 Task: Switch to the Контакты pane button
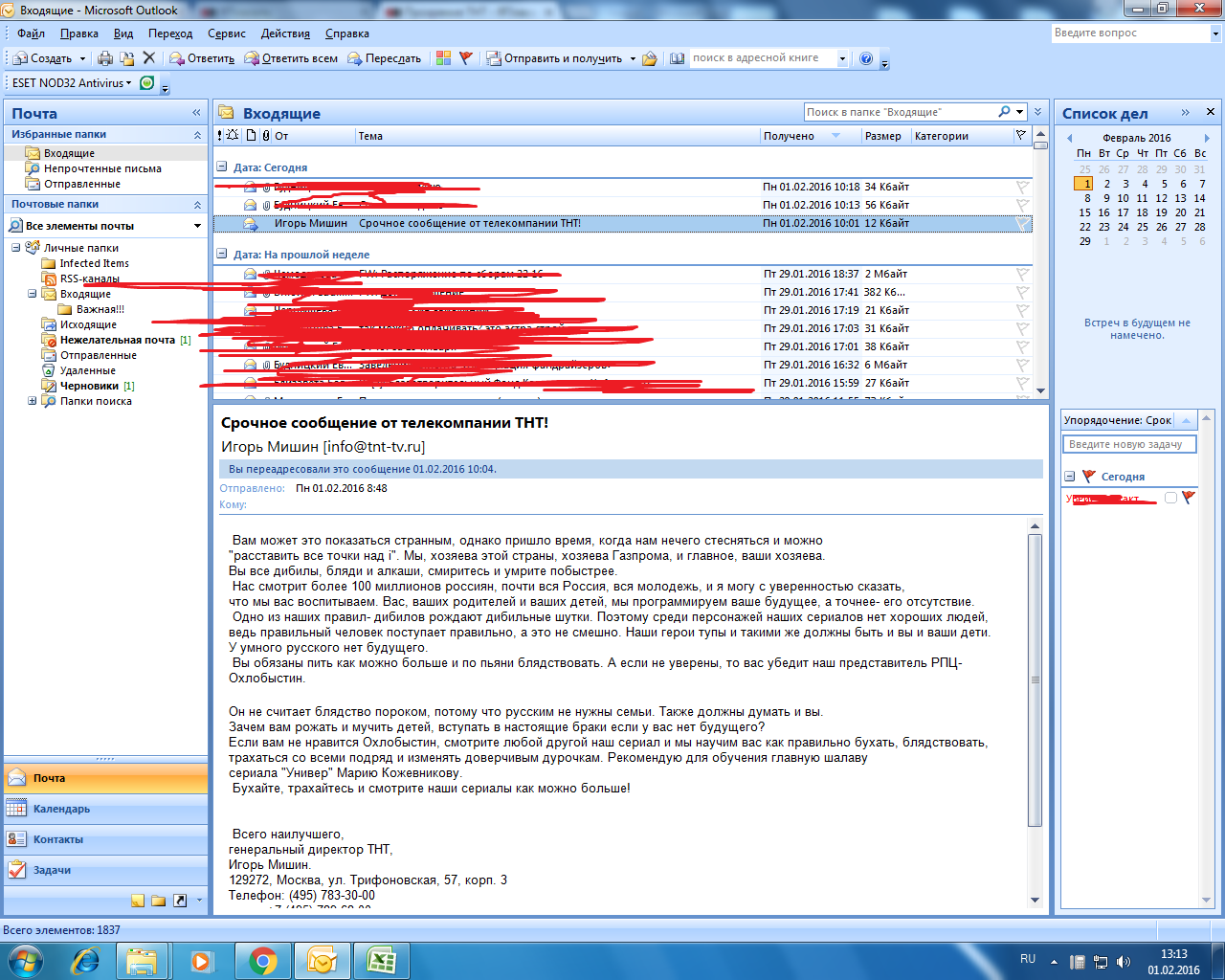tap(105, 839)
